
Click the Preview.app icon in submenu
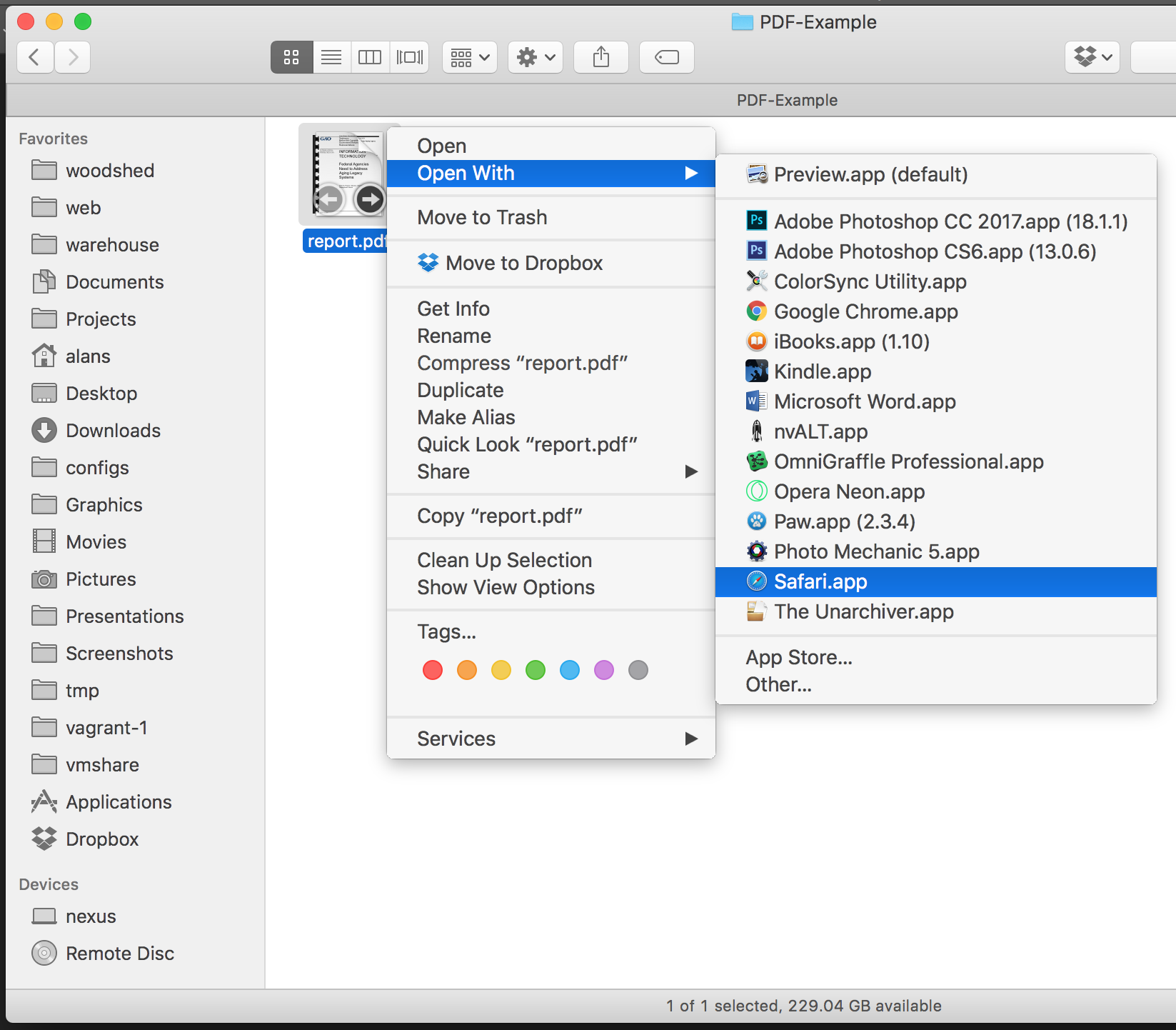click(x=757, y=174)
